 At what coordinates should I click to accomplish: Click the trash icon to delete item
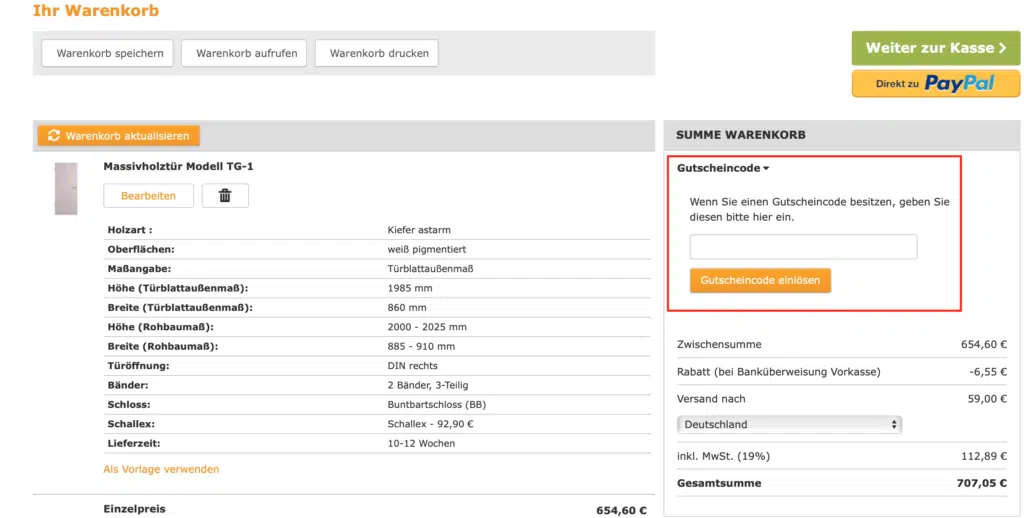click(225, 195)
